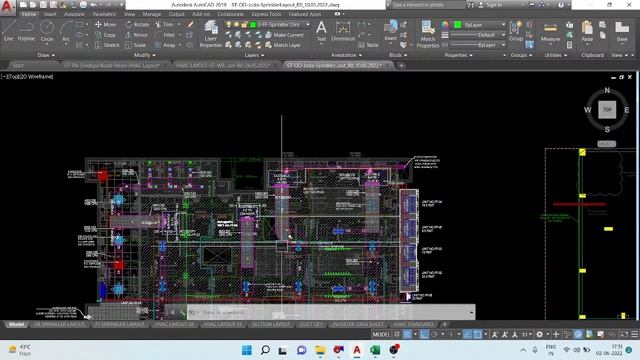Select the Line drawing tool

click(x=9, y=31)
